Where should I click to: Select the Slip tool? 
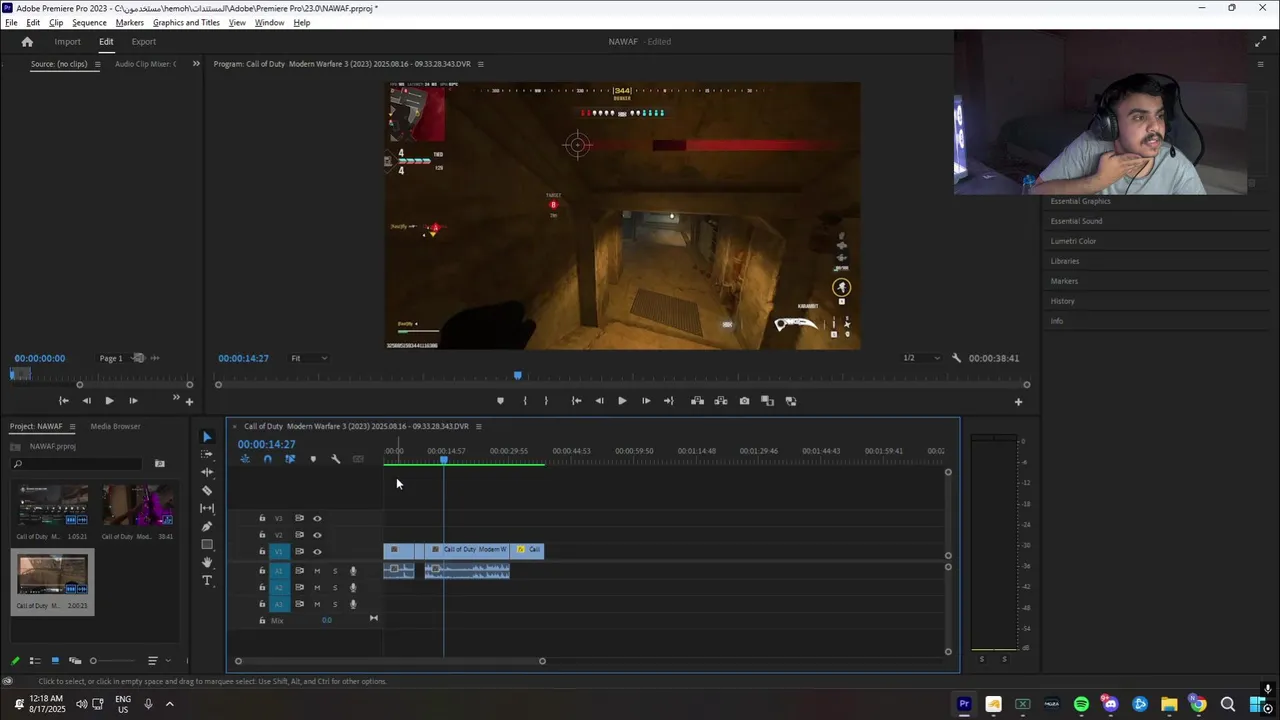207,508
